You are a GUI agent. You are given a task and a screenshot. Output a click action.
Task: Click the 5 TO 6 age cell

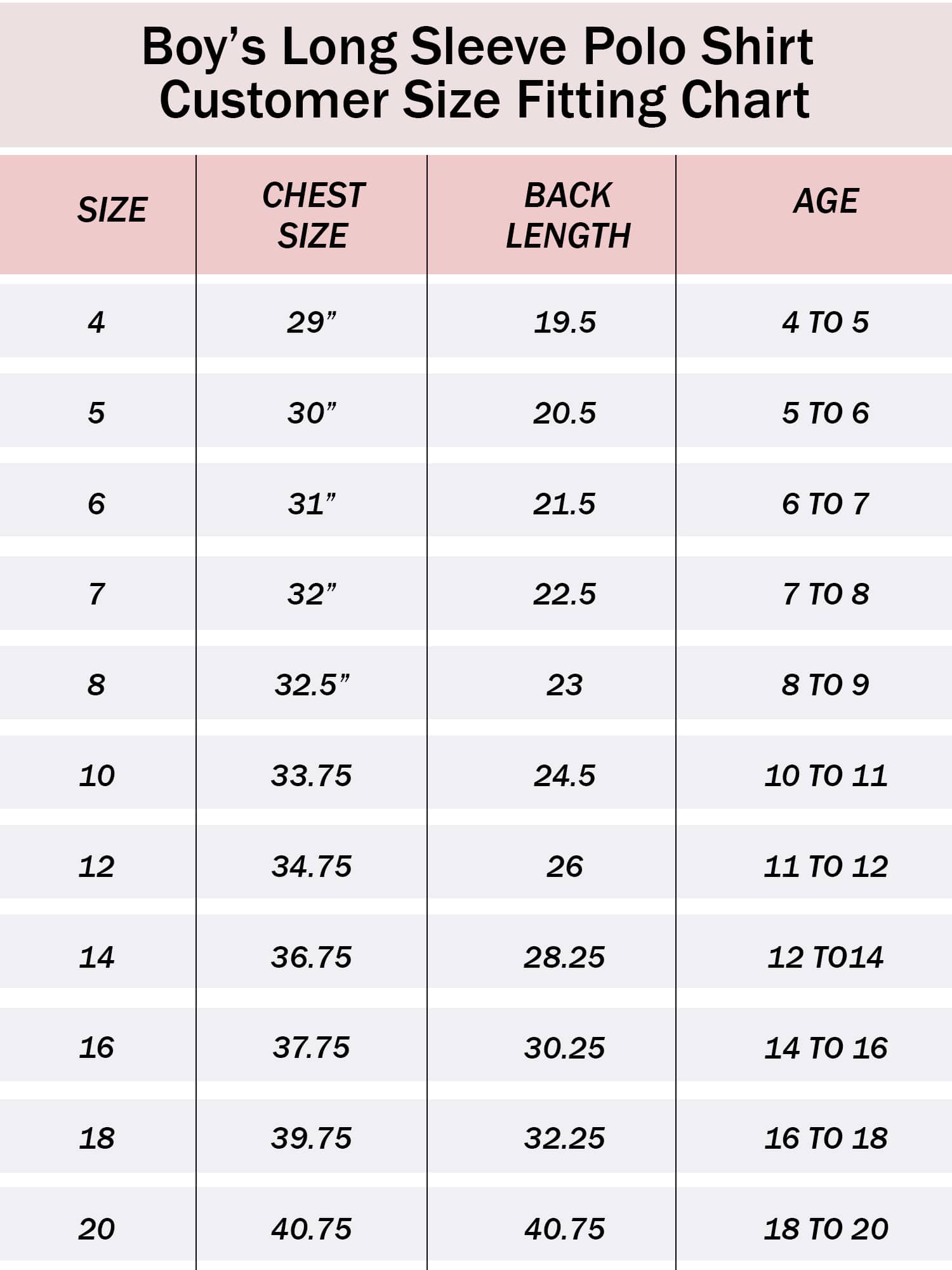tap(826, 413)
